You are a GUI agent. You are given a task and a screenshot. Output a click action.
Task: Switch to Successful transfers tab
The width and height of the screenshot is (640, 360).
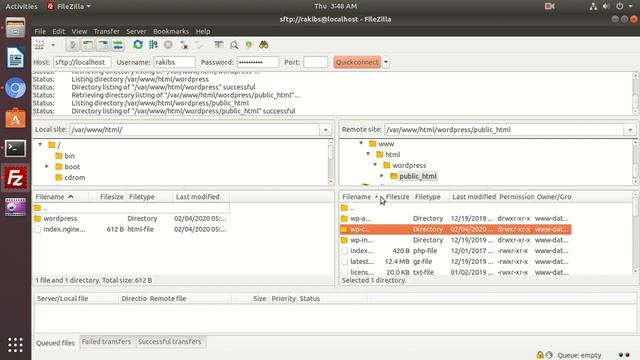pos(170,342)
